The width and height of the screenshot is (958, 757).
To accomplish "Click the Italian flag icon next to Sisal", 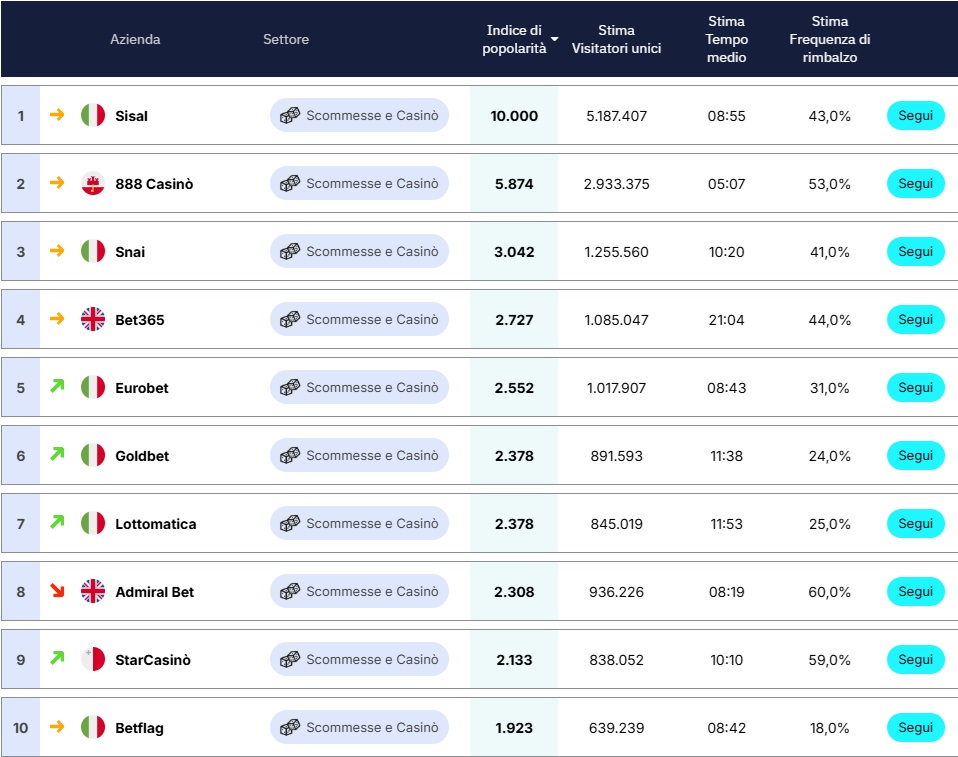I will (x=93, y=116).
